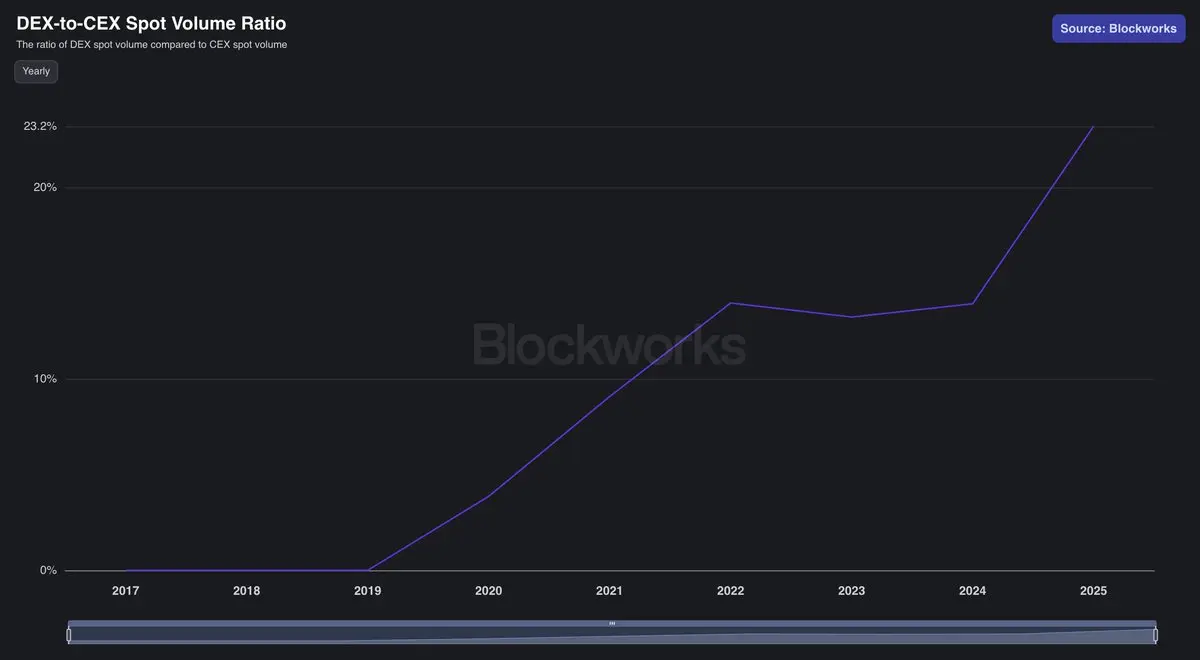This screenshot has height=660, width=1200.
Task: Click the left range slider handle
Action: 69,635
